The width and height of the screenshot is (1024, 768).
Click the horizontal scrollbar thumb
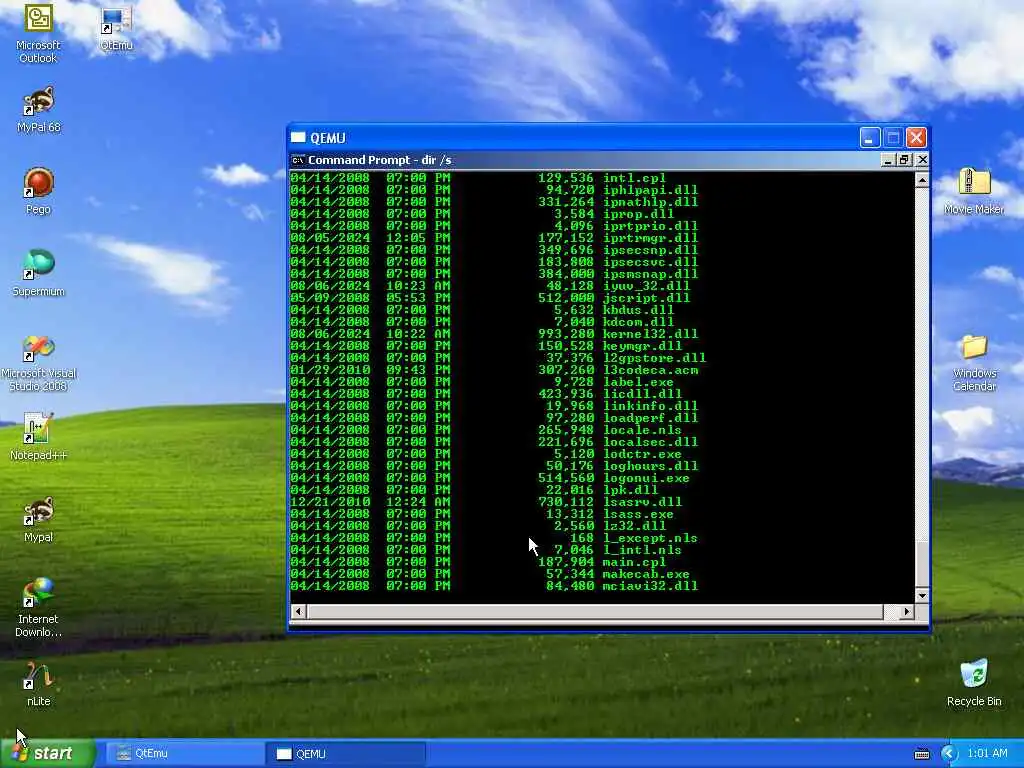coord(594,612)
